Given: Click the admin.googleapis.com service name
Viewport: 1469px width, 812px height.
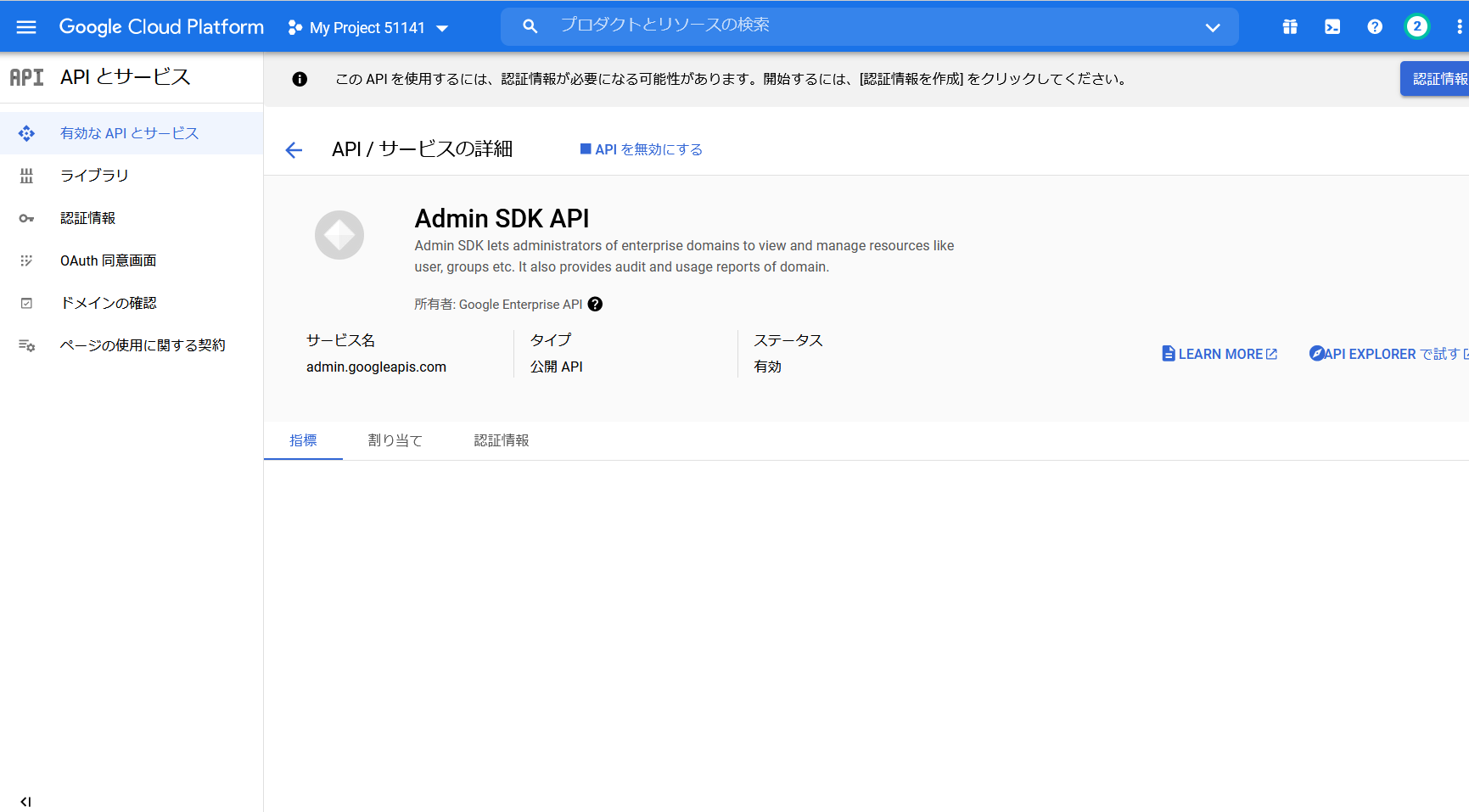Looking at the screenshot, I should point(376,367).
